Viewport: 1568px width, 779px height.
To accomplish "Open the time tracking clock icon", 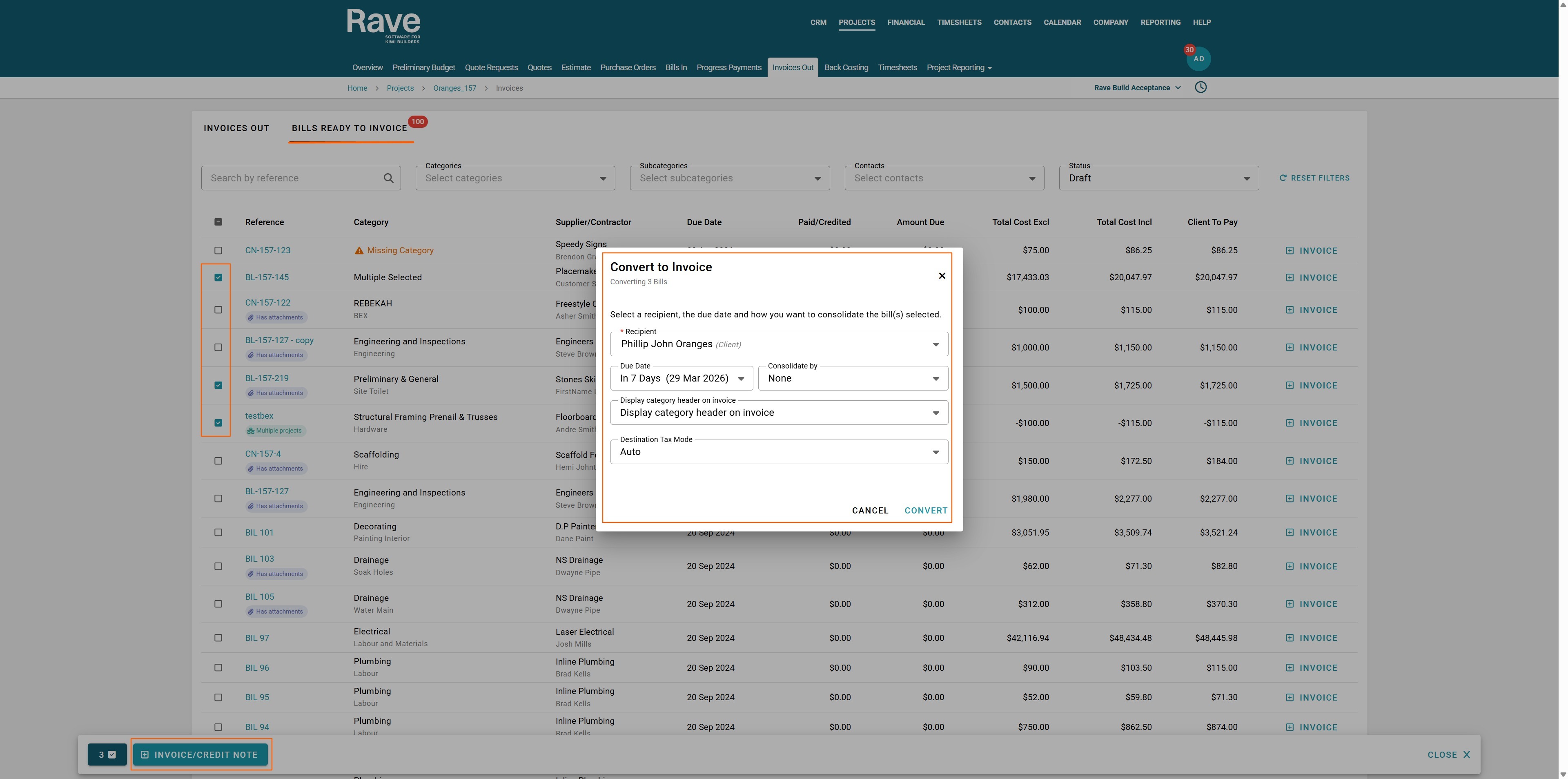I will pyautogui.click(x=1200, y=87).
